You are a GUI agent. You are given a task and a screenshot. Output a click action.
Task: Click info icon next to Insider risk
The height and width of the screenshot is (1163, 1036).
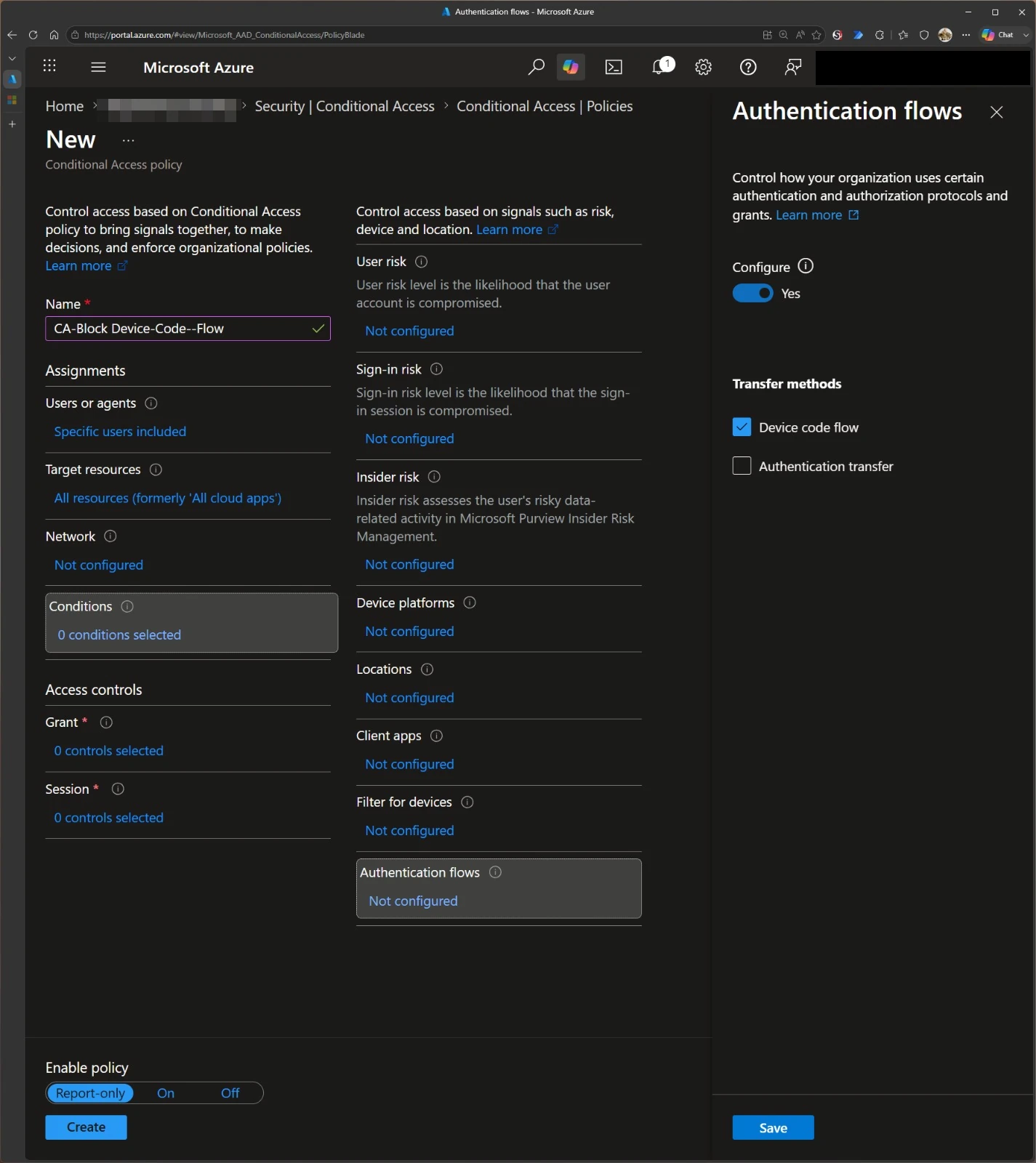434,477
